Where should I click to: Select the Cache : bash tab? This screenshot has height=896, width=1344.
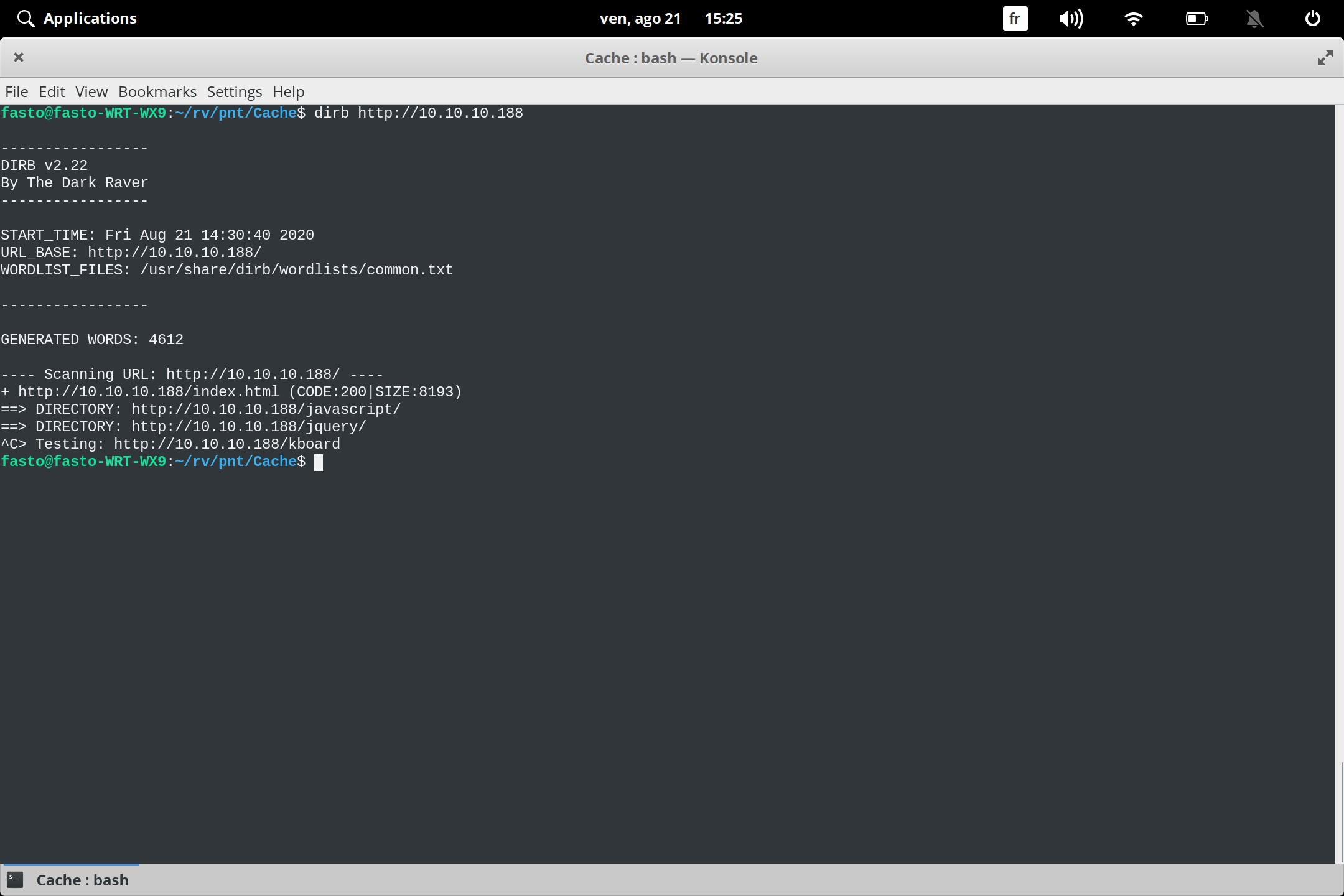pyautogui.click(x=82, y=879)
